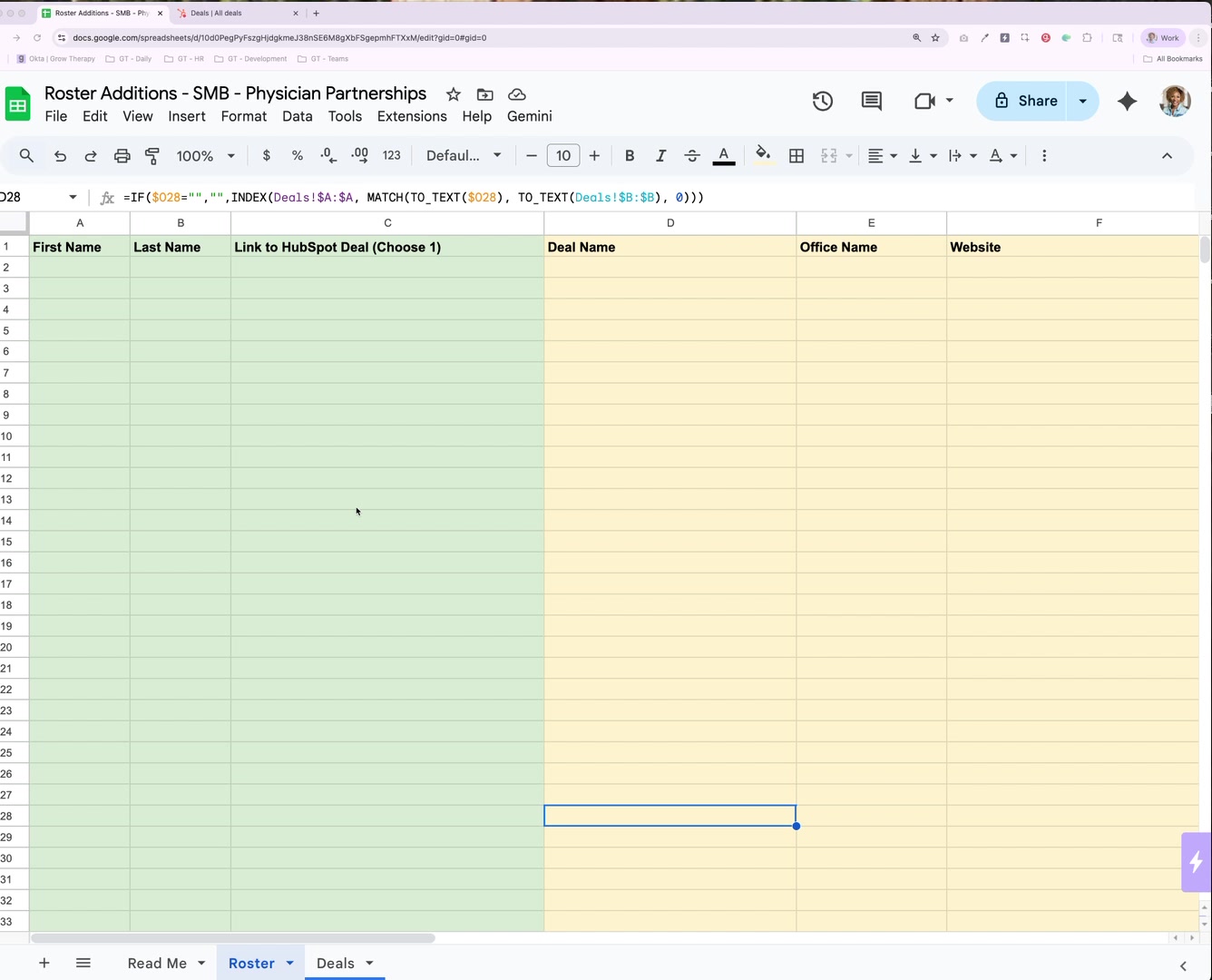Viewport: 1212px width, 980px height.
Task: Switch to the Read Me sheet tab
Action: 157,963
